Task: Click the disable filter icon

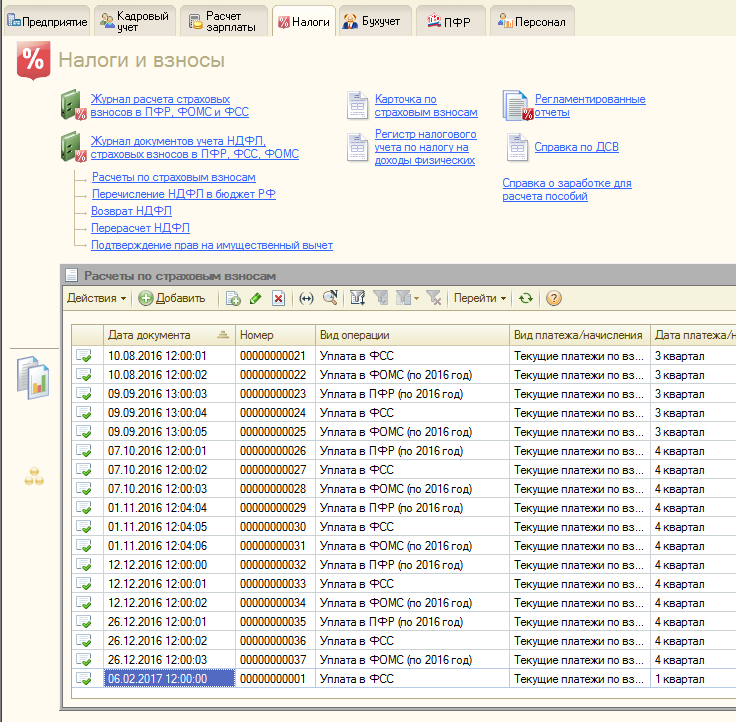Action: coord(433,298)
